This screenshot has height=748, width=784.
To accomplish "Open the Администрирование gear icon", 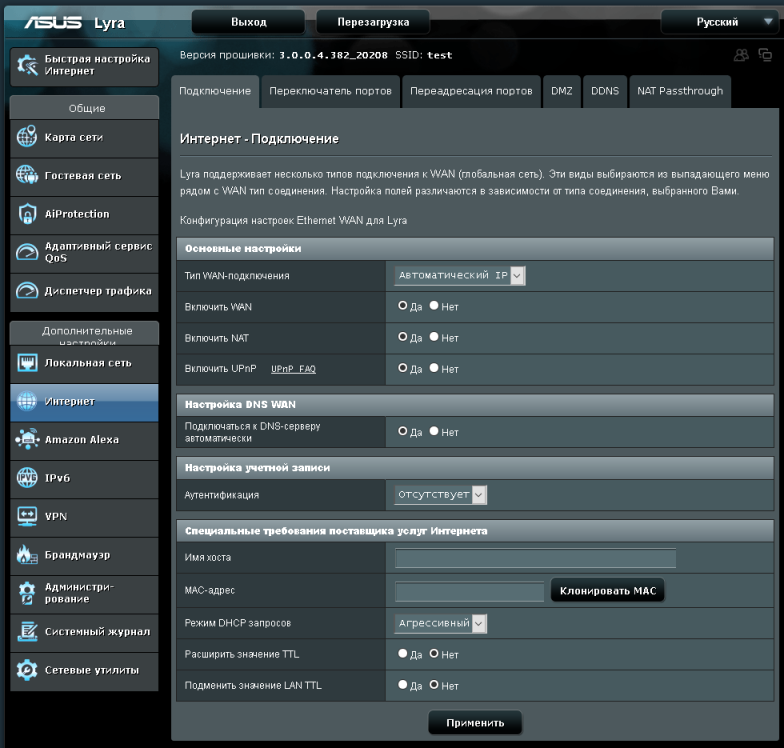I will [x=27, y=593].
